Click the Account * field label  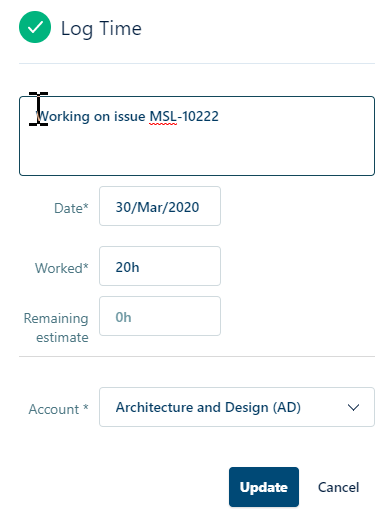pyautogui.click(x=58, y=409)
